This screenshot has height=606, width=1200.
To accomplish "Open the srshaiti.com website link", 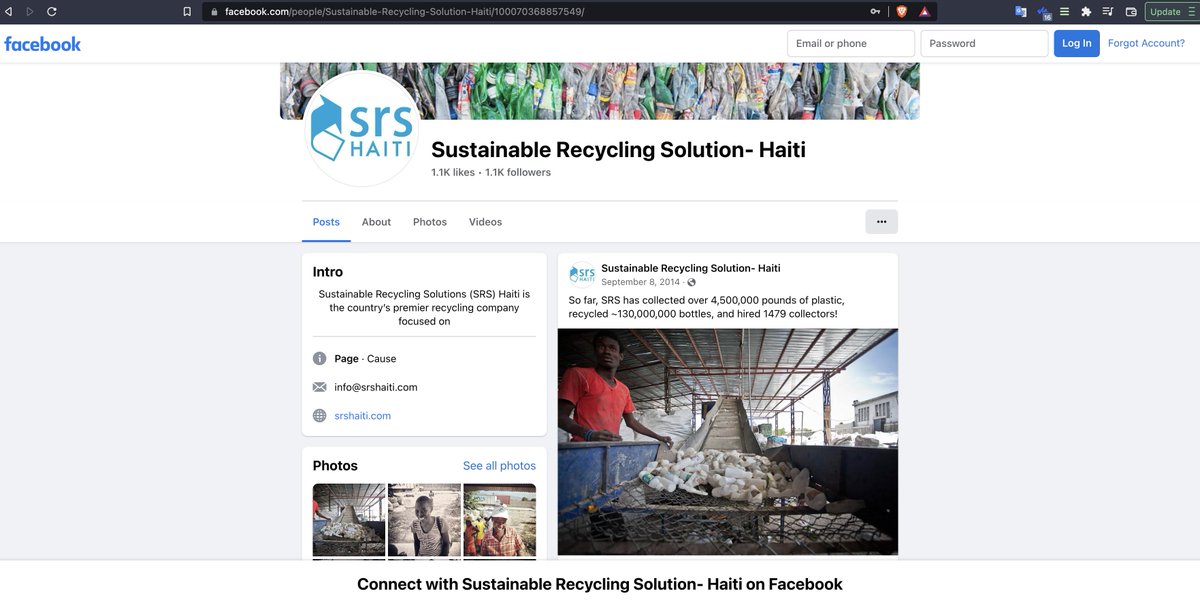I will click(x=363, y=415).
